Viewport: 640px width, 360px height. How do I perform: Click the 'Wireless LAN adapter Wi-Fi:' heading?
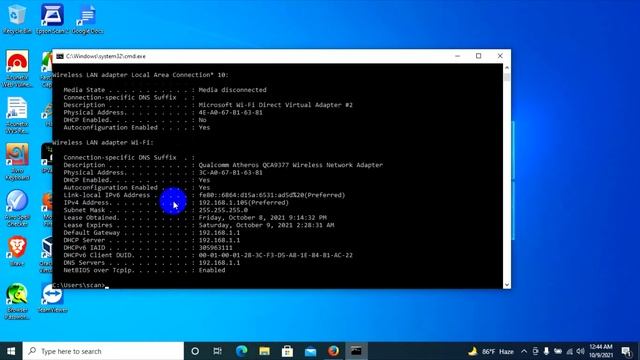[103, 142]
